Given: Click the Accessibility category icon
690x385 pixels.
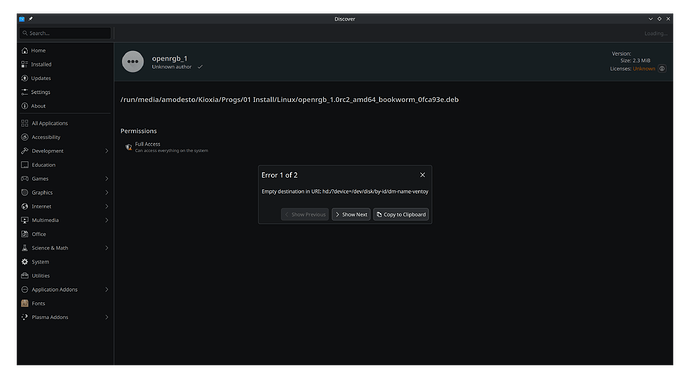Looking at the screenshot, I should click(25, 137).
